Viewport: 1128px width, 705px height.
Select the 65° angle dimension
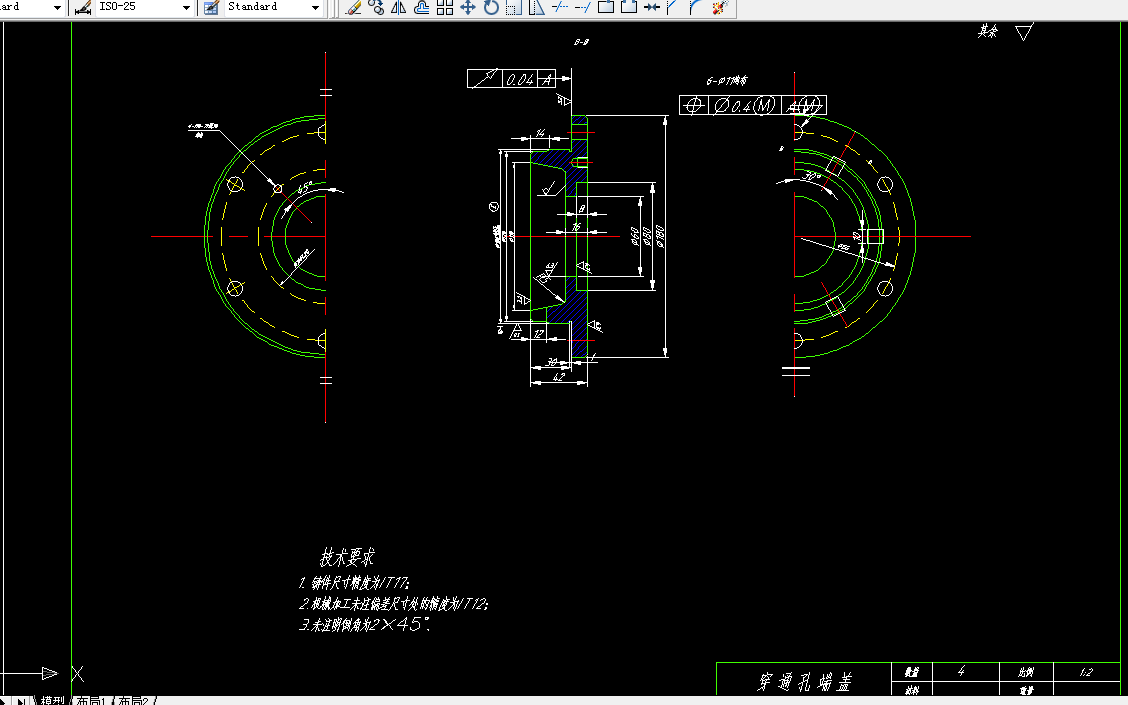(304, 187)
